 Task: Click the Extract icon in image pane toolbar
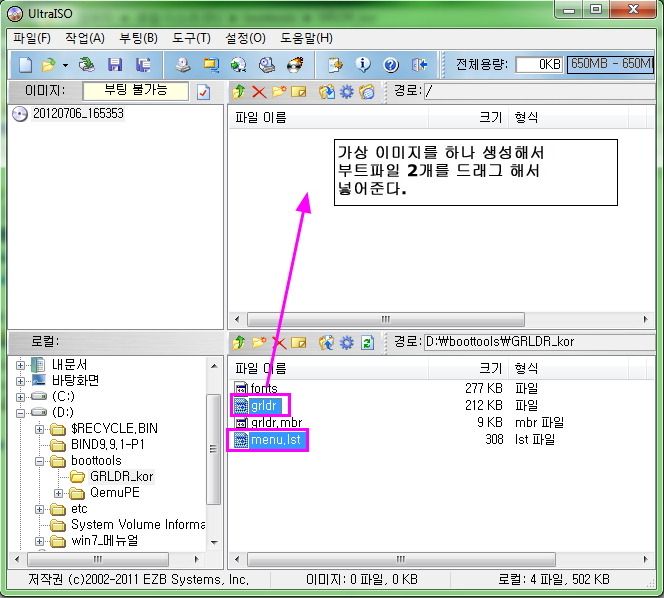pos(326,91)
